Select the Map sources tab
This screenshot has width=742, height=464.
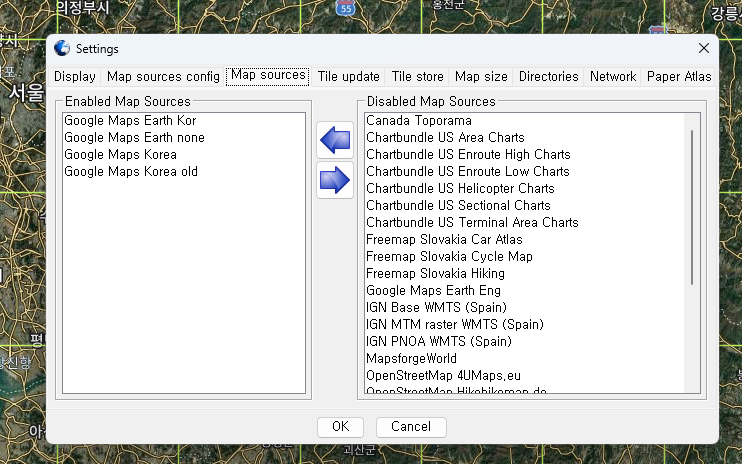268,76
